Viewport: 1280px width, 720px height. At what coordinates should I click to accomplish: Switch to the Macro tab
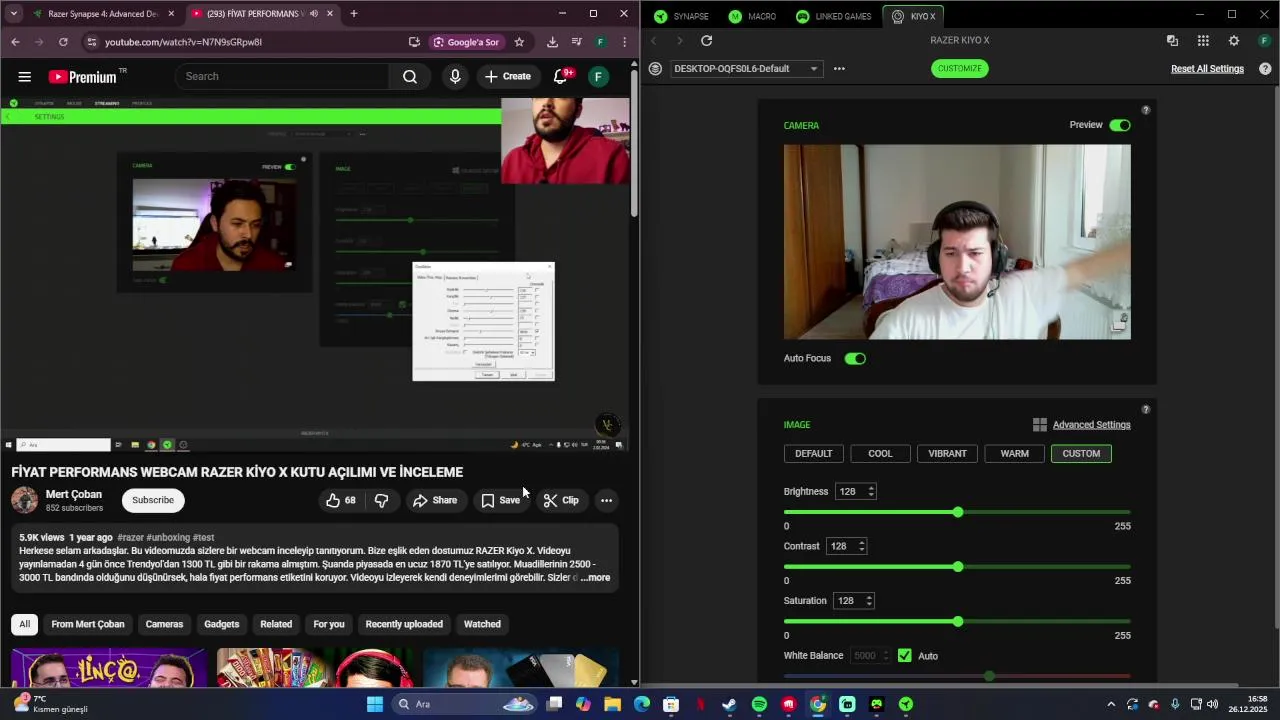tap(752, 16)
